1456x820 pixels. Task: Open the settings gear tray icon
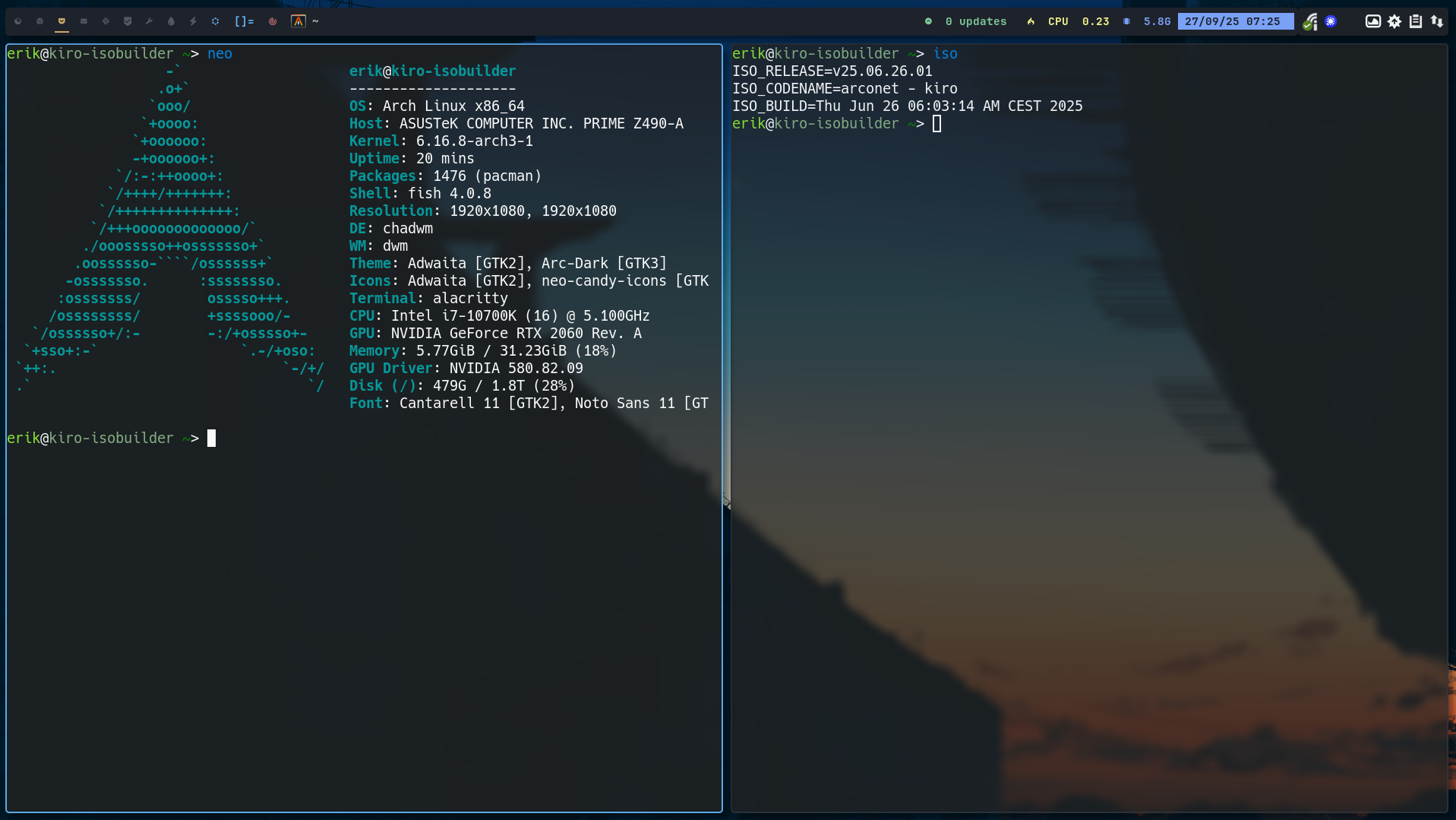1394,21
